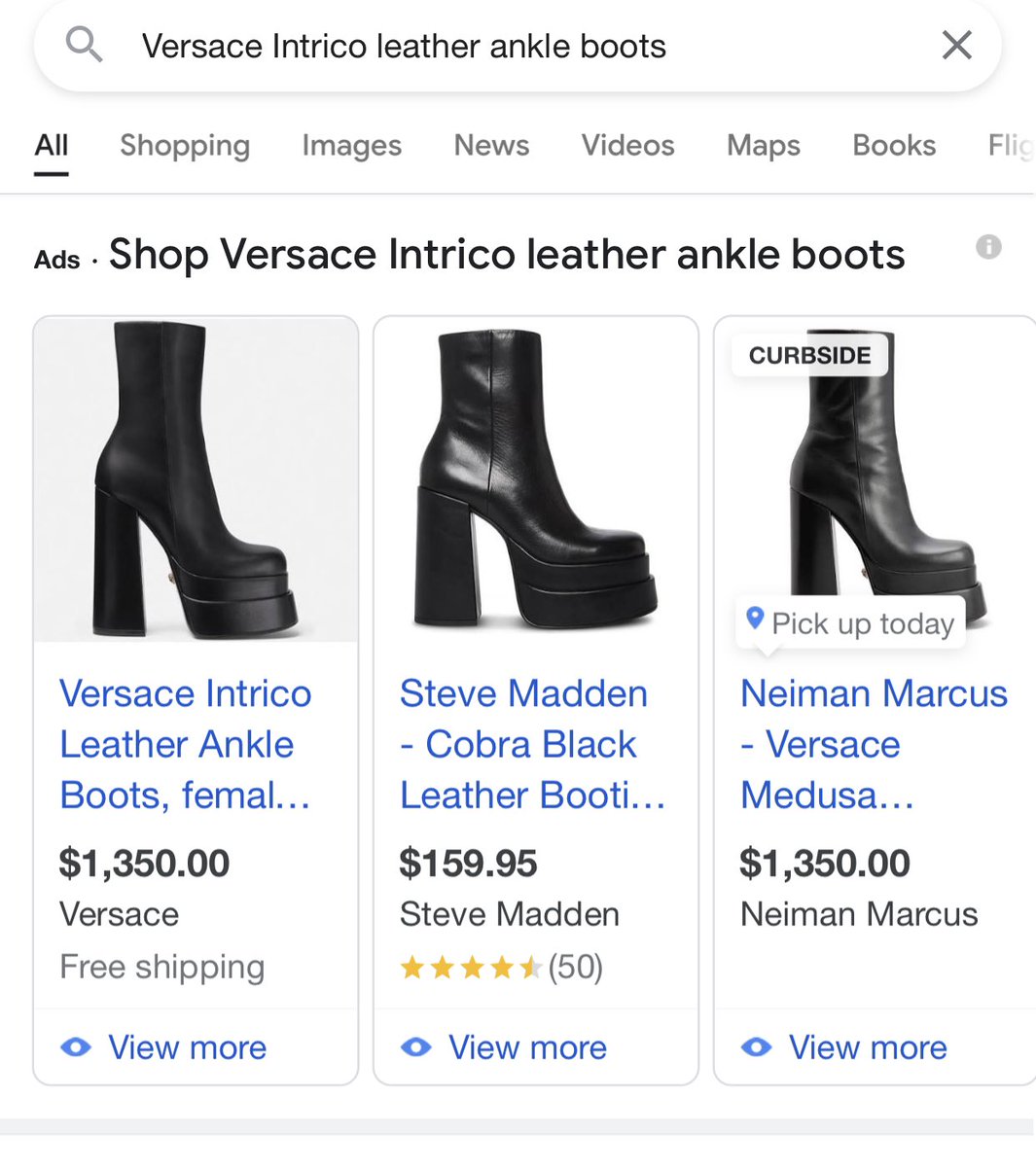Tap the search magnifier icon
The height and width of the screenshot is (1167, 1036).
point(84,45)
